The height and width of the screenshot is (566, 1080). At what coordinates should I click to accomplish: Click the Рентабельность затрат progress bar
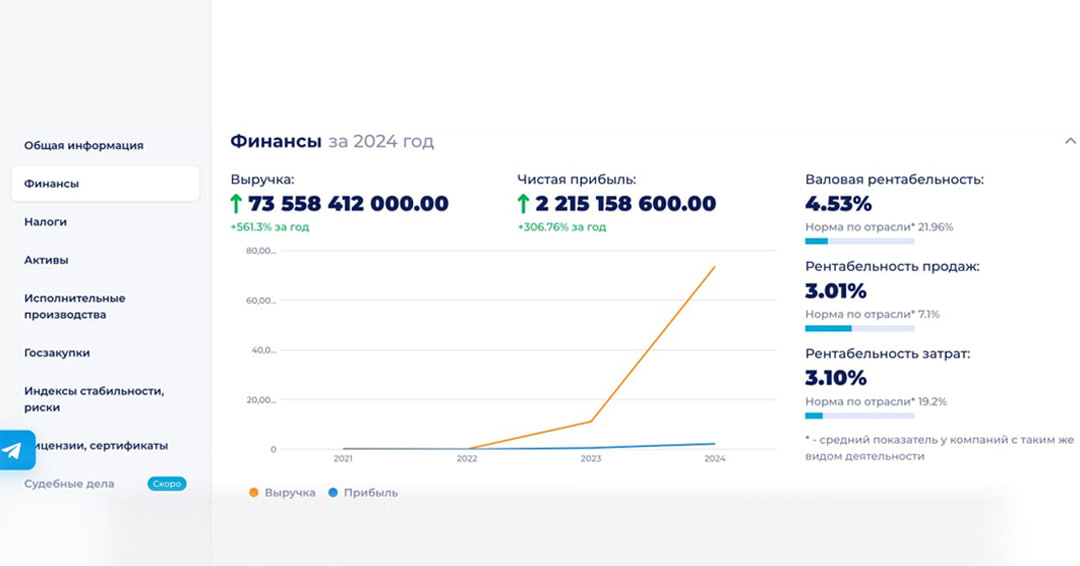click(x=859, y=415)
